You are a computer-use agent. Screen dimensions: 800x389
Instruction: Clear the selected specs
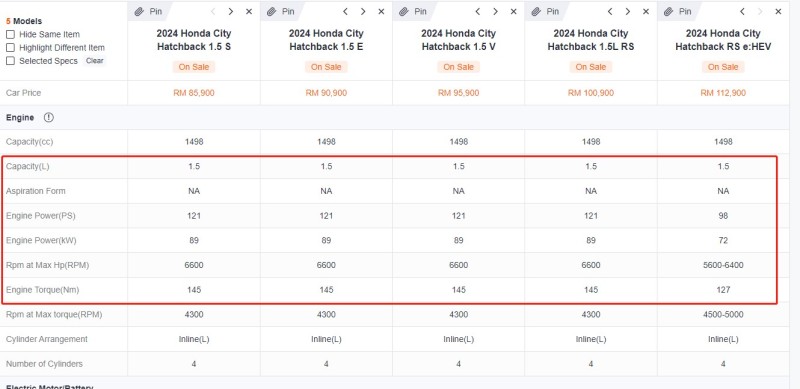(94, 61)
